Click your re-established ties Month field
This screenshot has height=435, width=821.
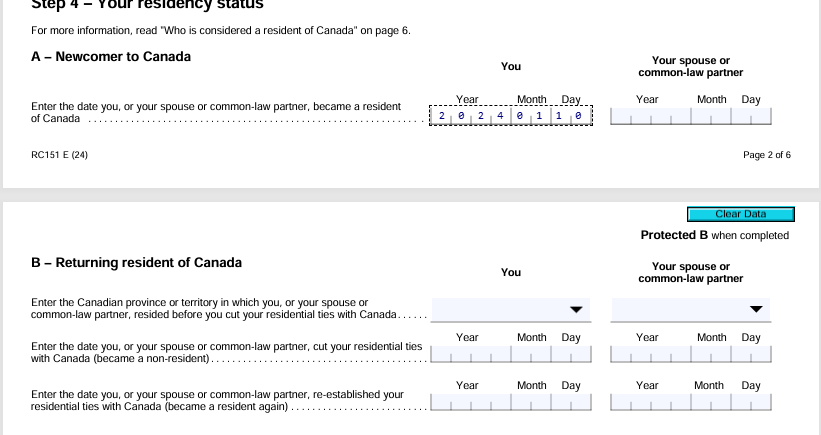point(529,403)
